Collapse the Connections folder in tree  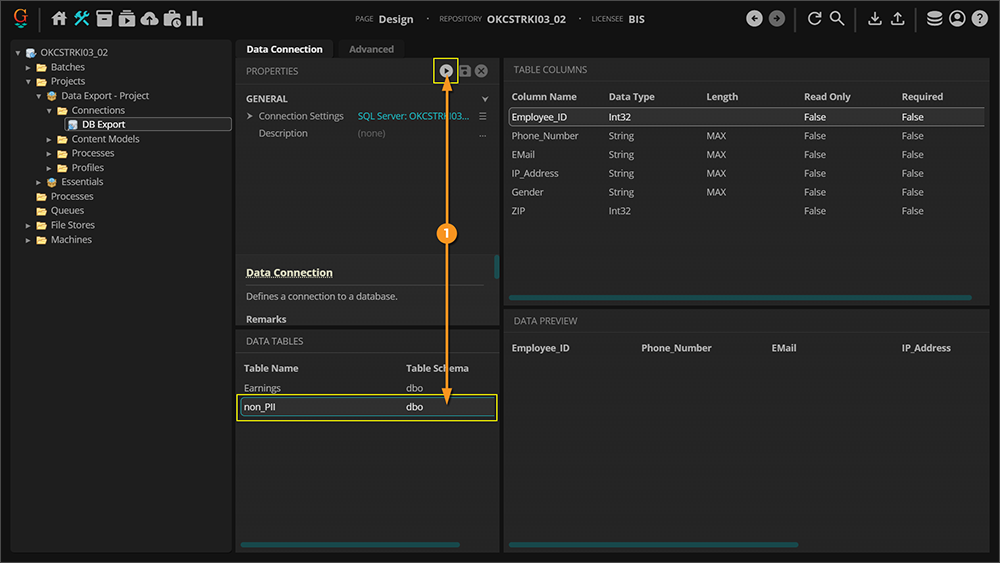[x=50, y=111]
